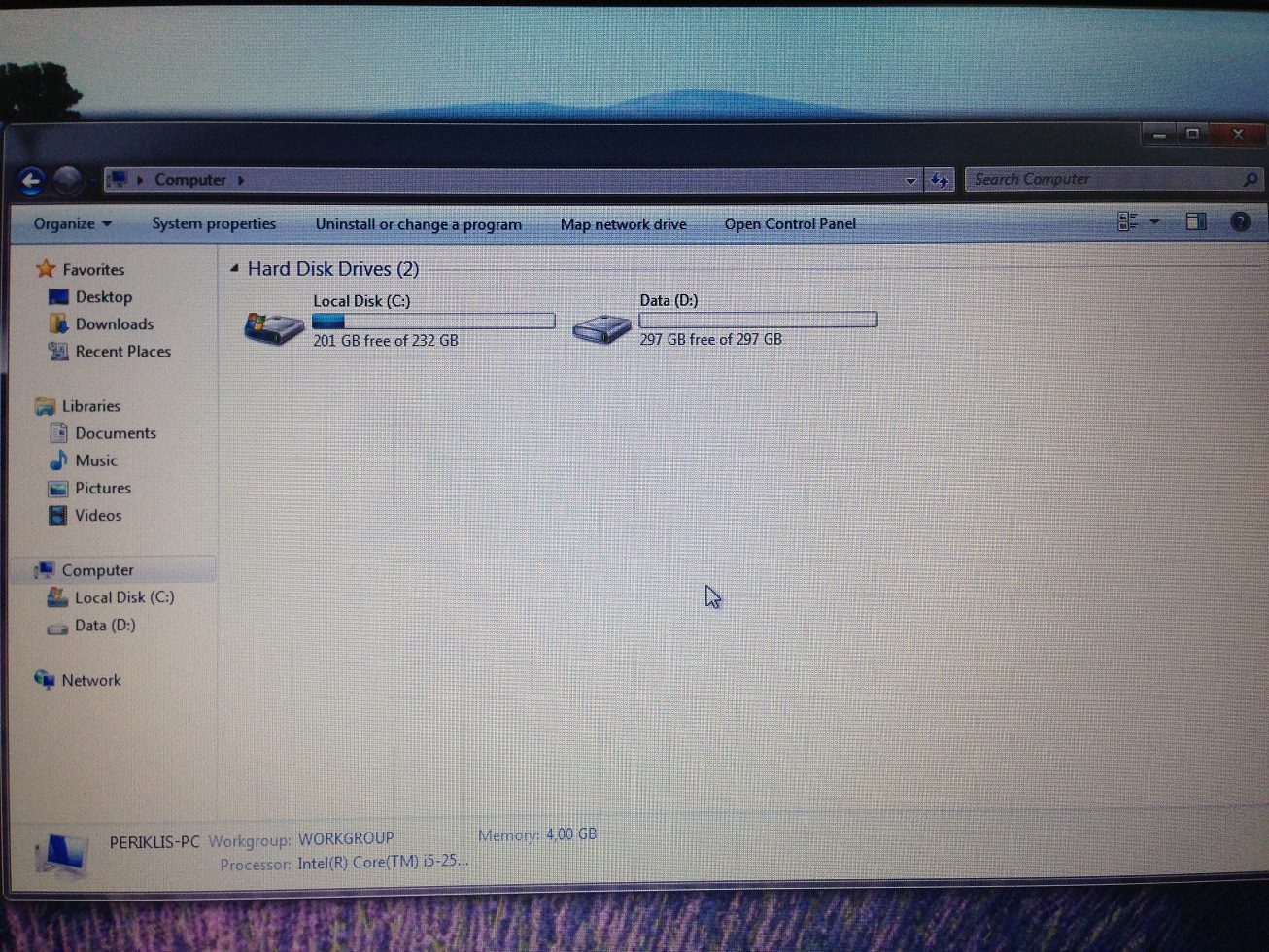Click the Hard Disk Drives (2) header
1269x952 pixels.
point(333,269)
